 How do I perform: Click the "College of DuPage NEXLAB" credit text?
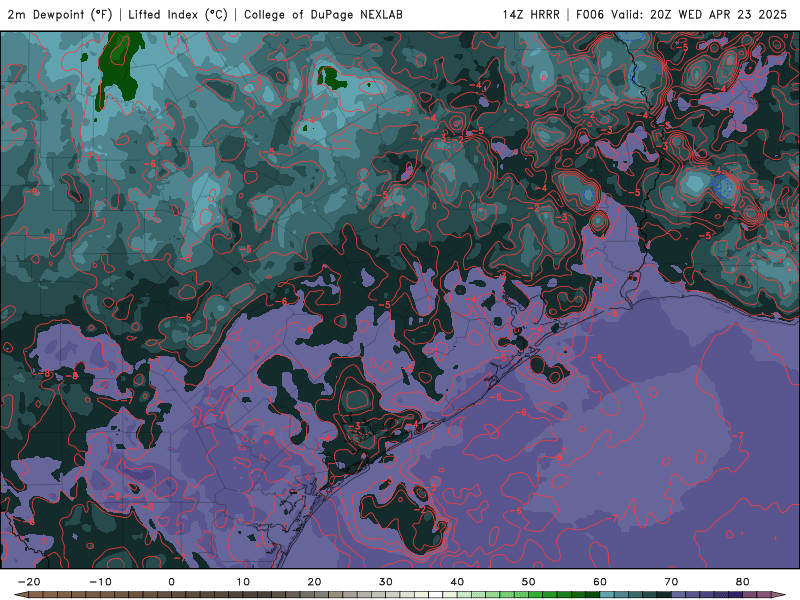pos(323,15)
